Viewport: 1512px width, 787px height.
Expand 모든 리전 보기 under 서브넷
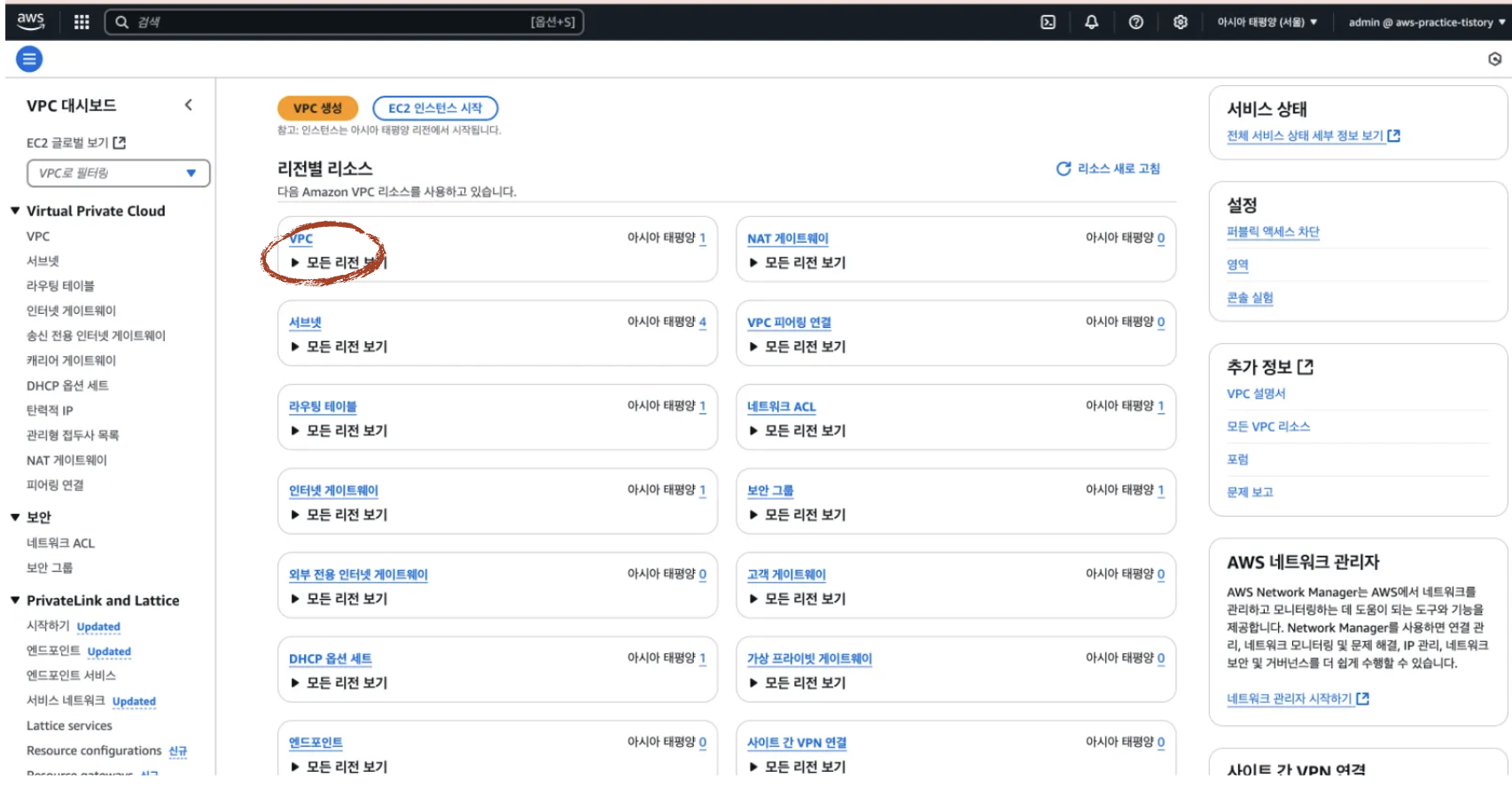pyautogui.click(x=339, y=347)
